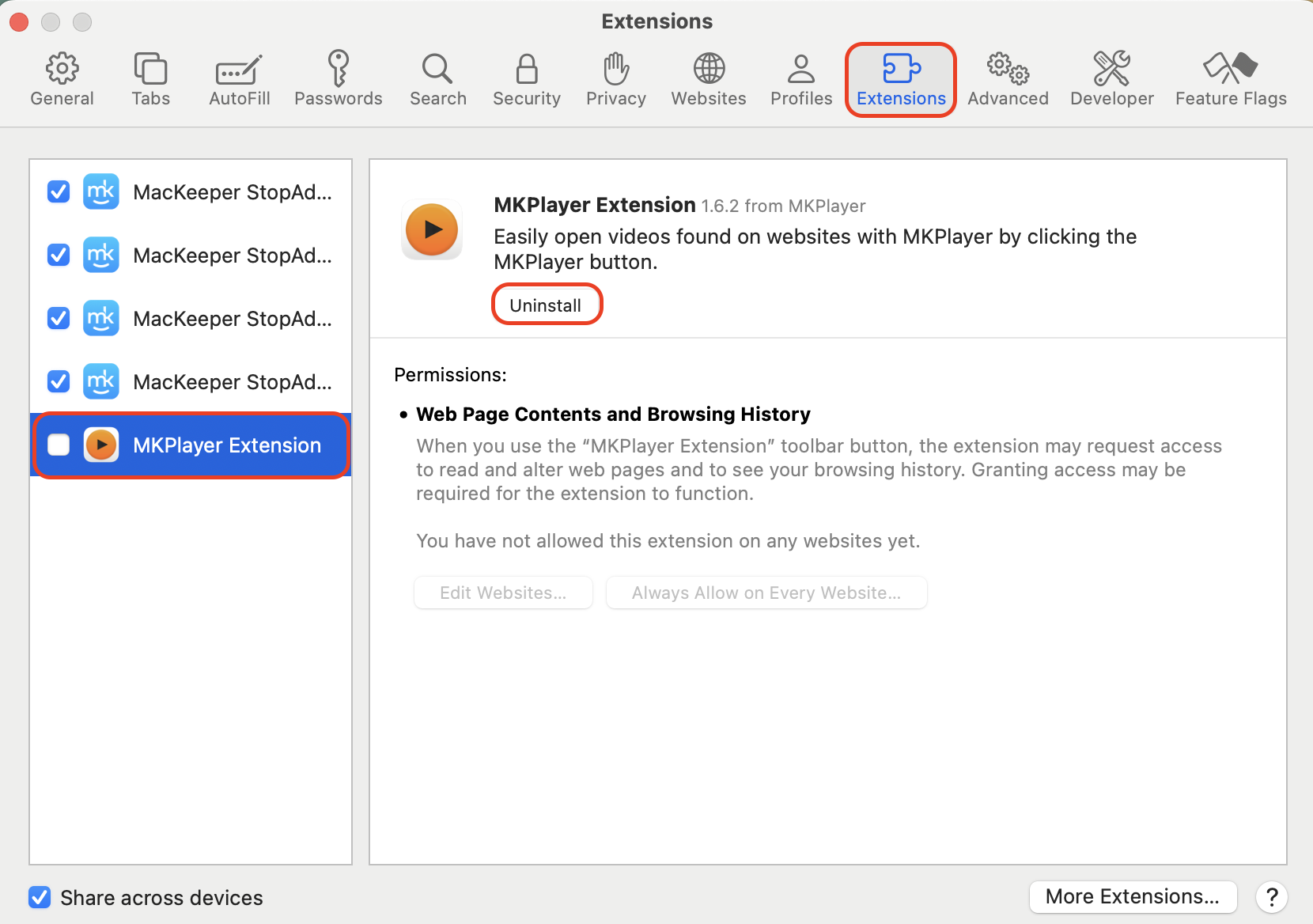Click the help question mark button
This screenshot has width=1313, height=924.
pos(1272,896)
